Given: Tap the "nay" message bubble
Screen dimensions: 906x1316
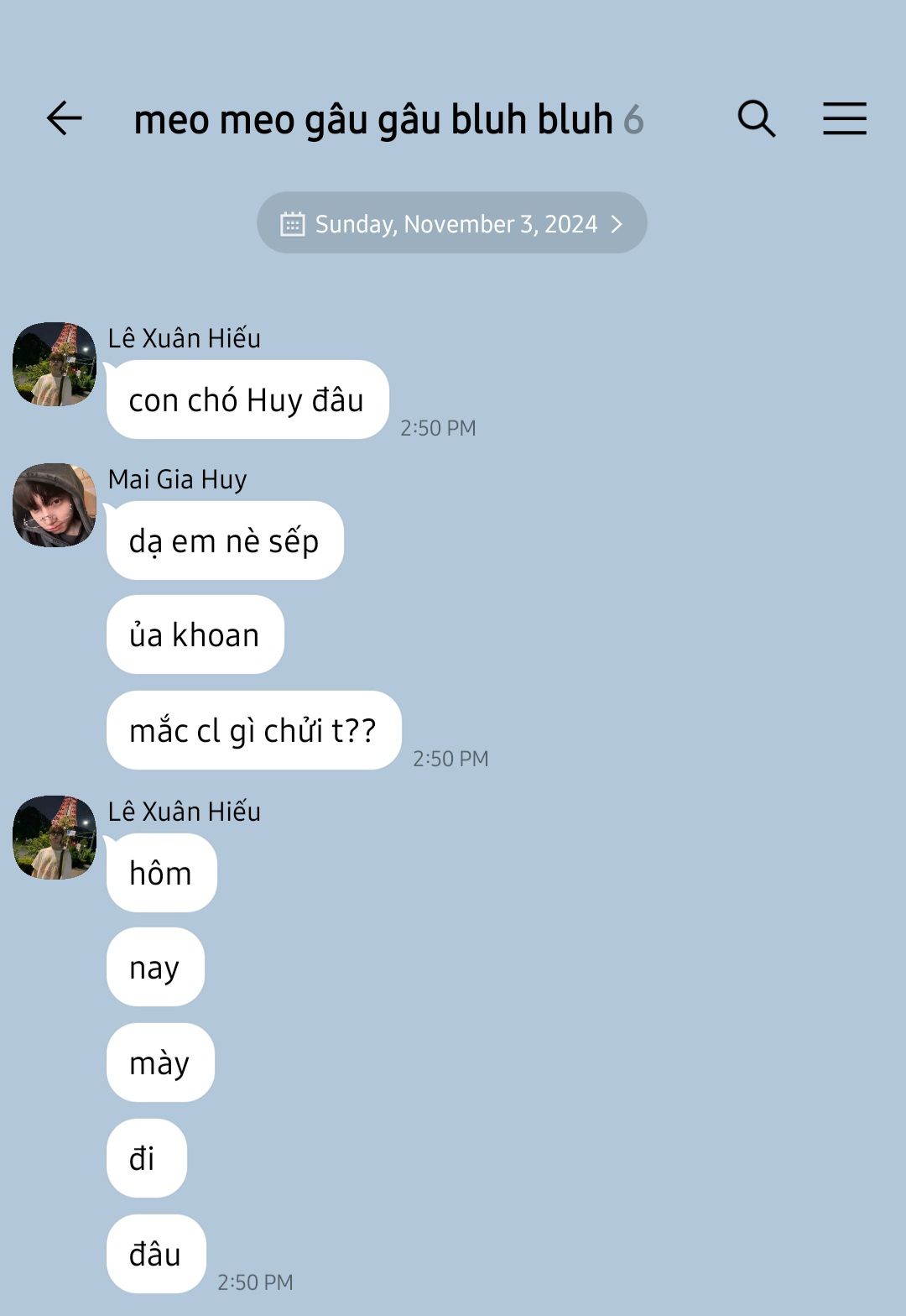Looking at the screenshot, I should point(155,967).
